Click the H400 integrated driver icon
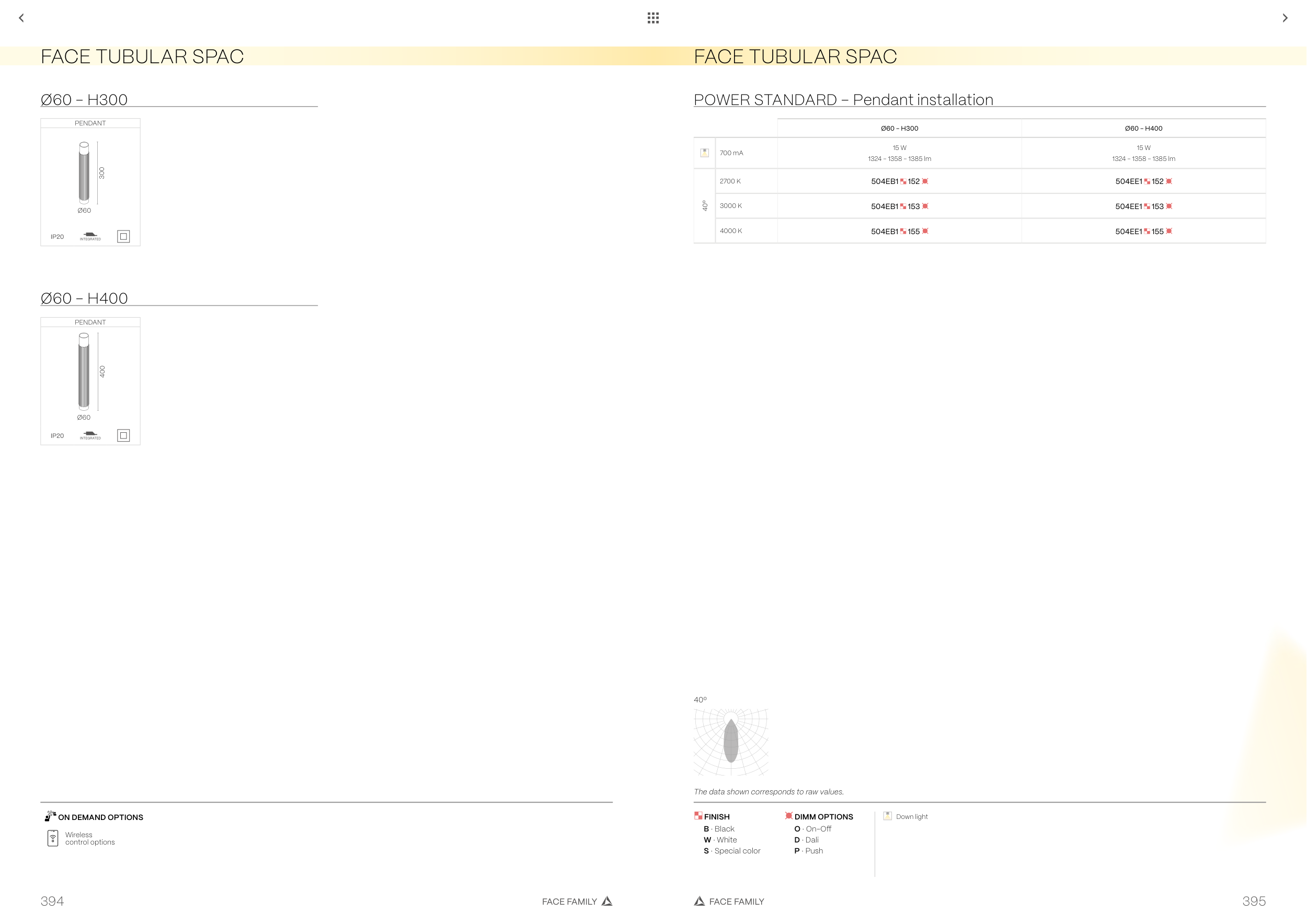1307x924 pixels. click(90, 435)
